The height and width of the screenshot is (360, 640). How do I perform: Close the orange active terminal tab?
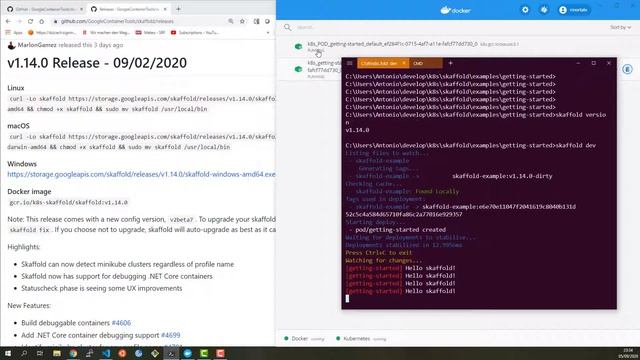coord(404,63)
